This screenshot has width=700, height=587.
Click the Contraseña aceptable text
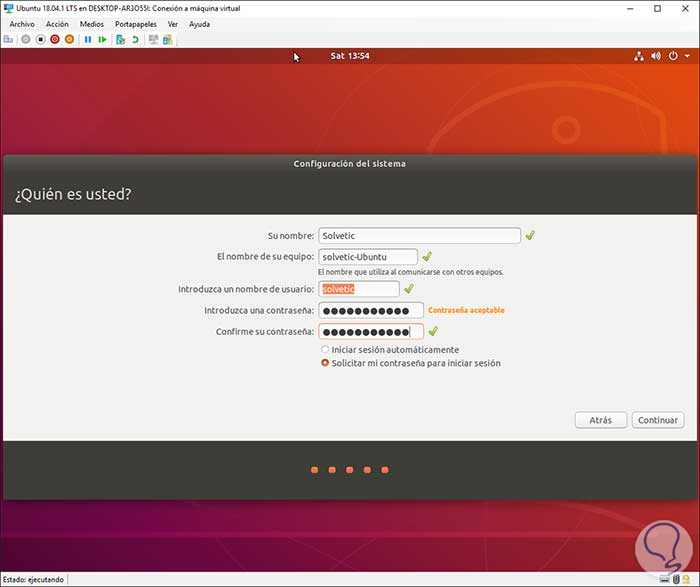(466, 310)
